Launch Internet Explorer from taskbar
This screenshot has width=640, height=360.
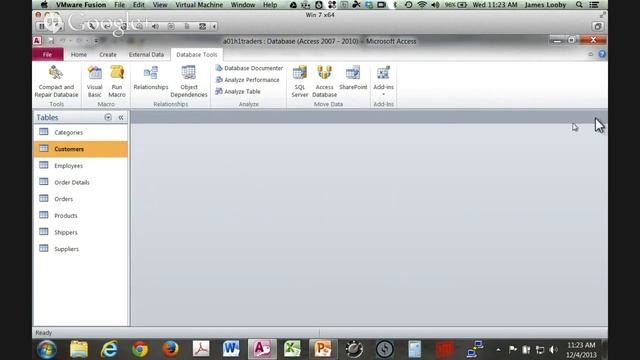(109, 349)
